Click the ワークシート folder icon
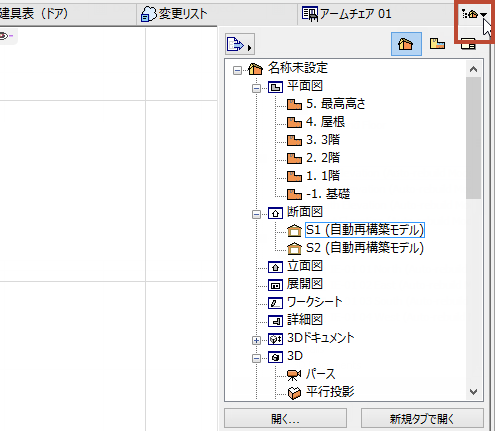Image resolution: width=495 pixels, height=431 pixels. click(x=275, y=303)
